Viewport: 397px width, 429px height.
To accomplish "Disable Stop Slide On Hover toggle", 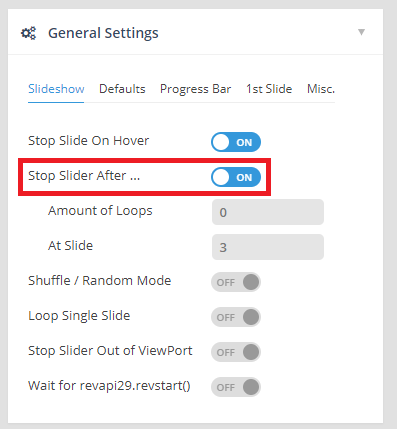I will coord(236,142).
